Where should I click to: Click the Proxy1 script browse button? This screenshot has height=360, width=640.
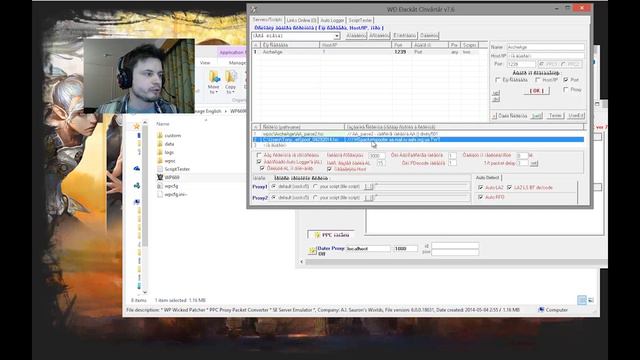pos(369,187)
